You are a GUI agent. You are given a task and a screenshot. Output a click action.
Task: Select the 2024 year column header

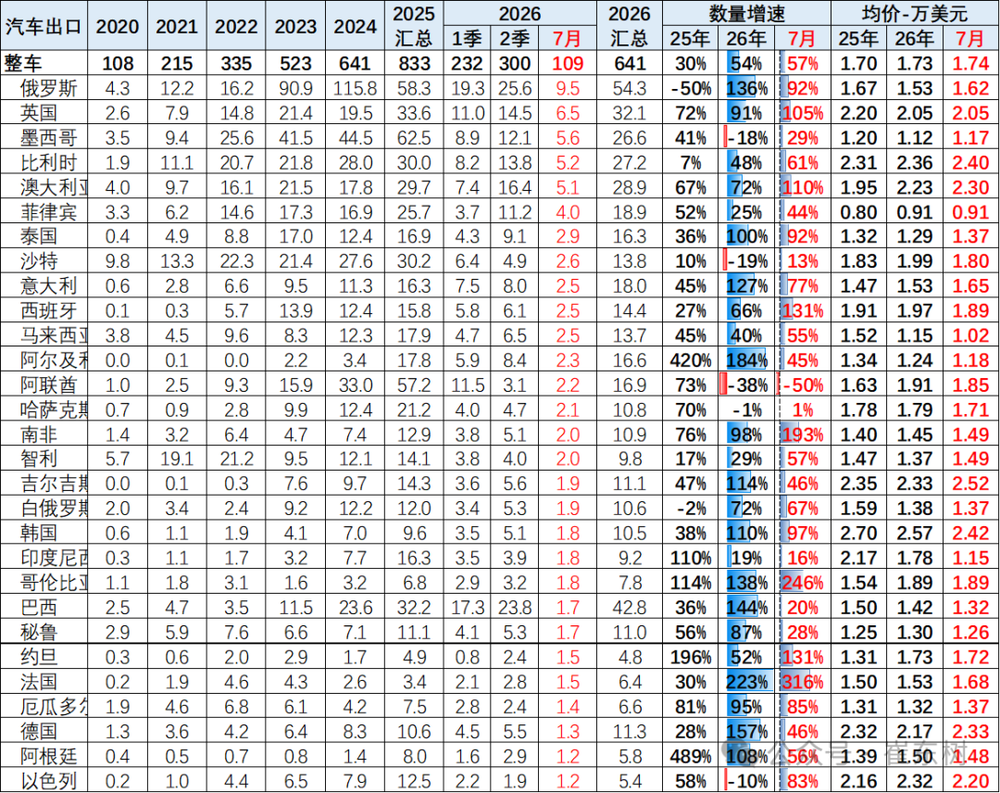point(355,26)
